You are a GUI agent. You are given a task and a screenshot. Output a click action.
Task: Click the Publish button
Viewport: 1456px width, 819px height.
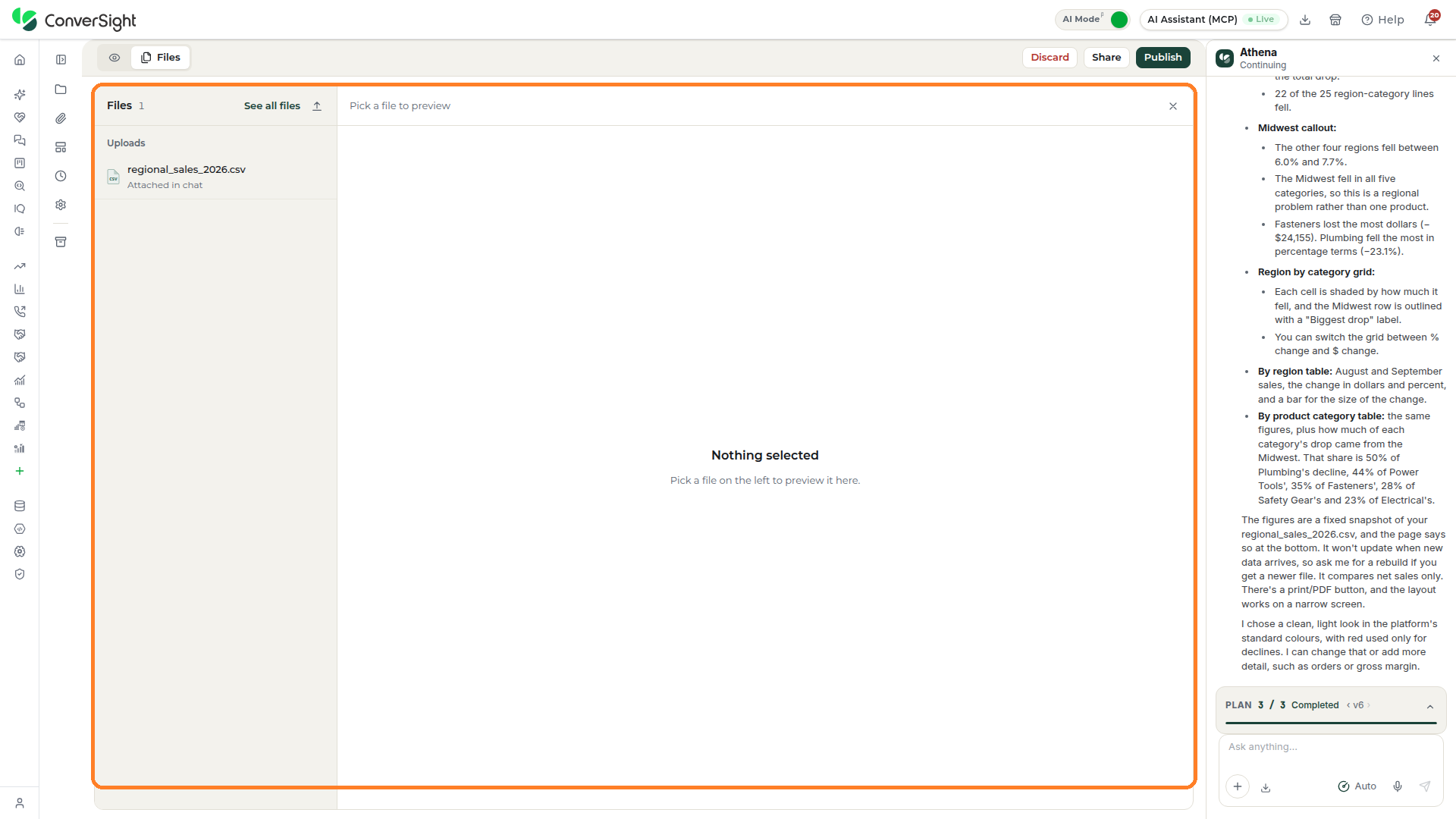(x=1163, y=58)
